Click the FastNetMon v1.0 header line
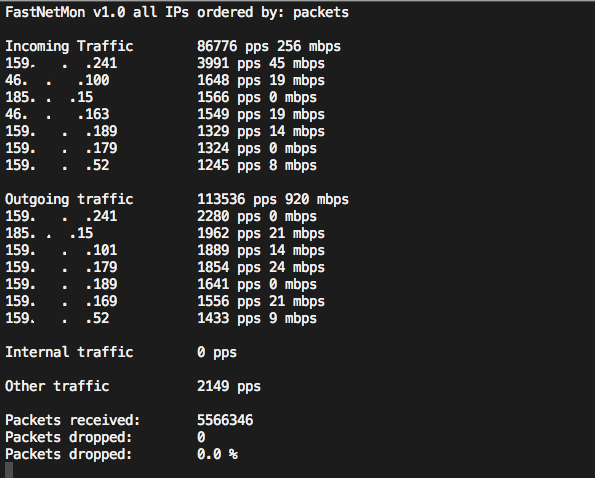Viewport: 595px width, 478px height. pos(177,13)
